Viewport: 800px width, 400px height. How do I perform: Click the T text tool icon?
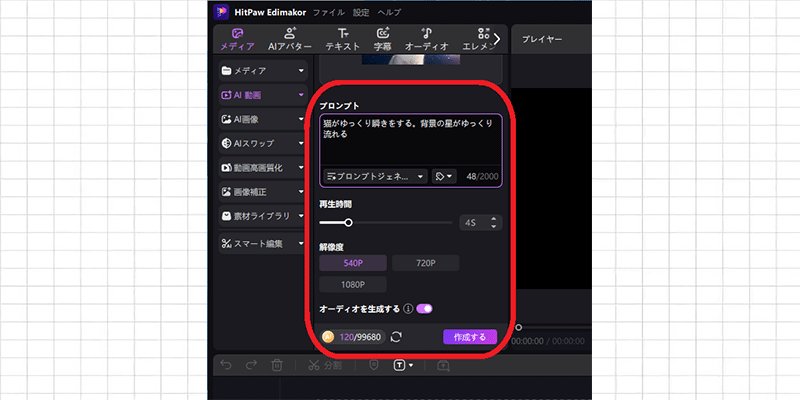(399, 365)
